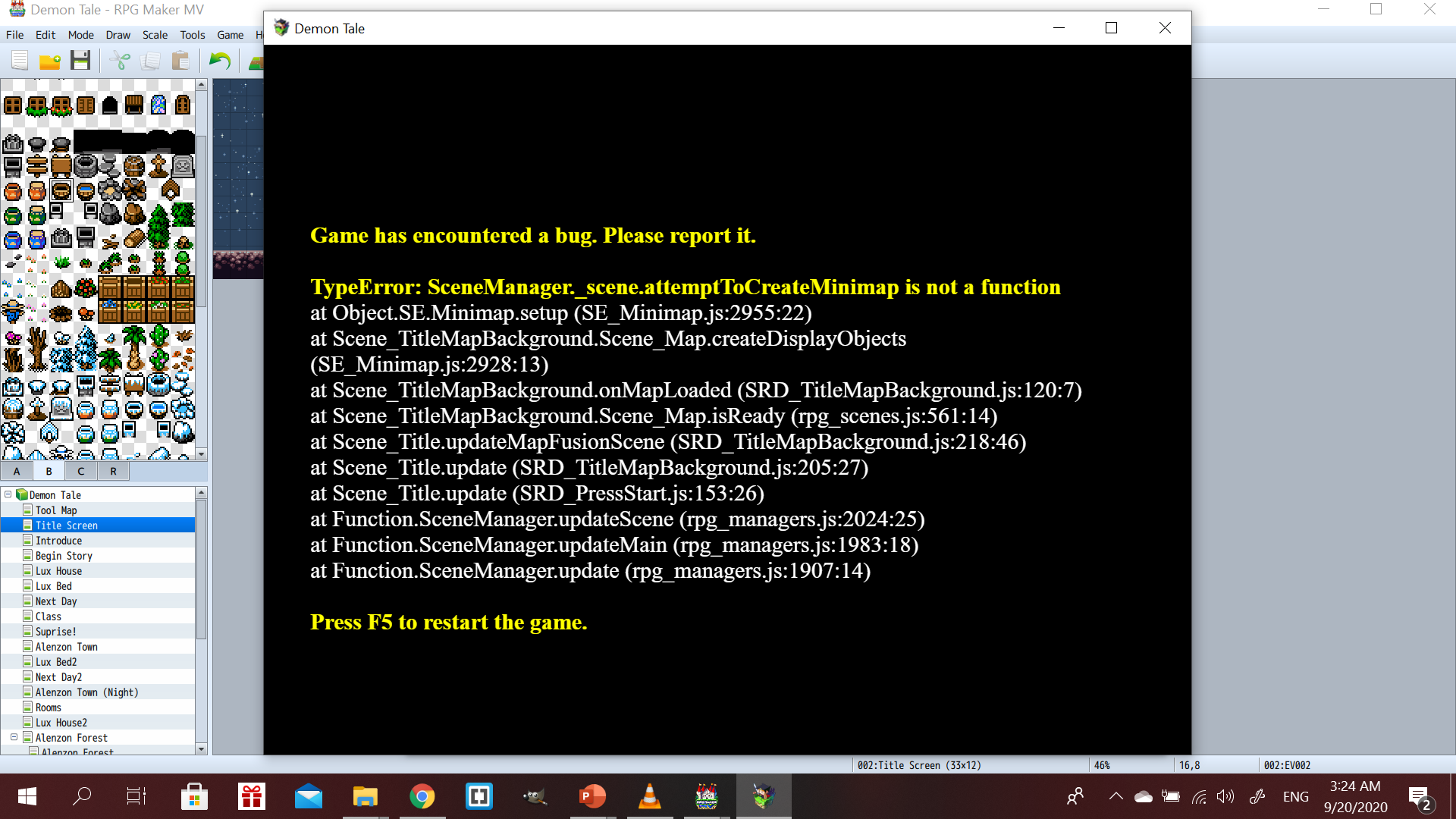Open Microsoft Store from the taskbar
This screenshot has width=1456, height=819.
pos(195,796)
